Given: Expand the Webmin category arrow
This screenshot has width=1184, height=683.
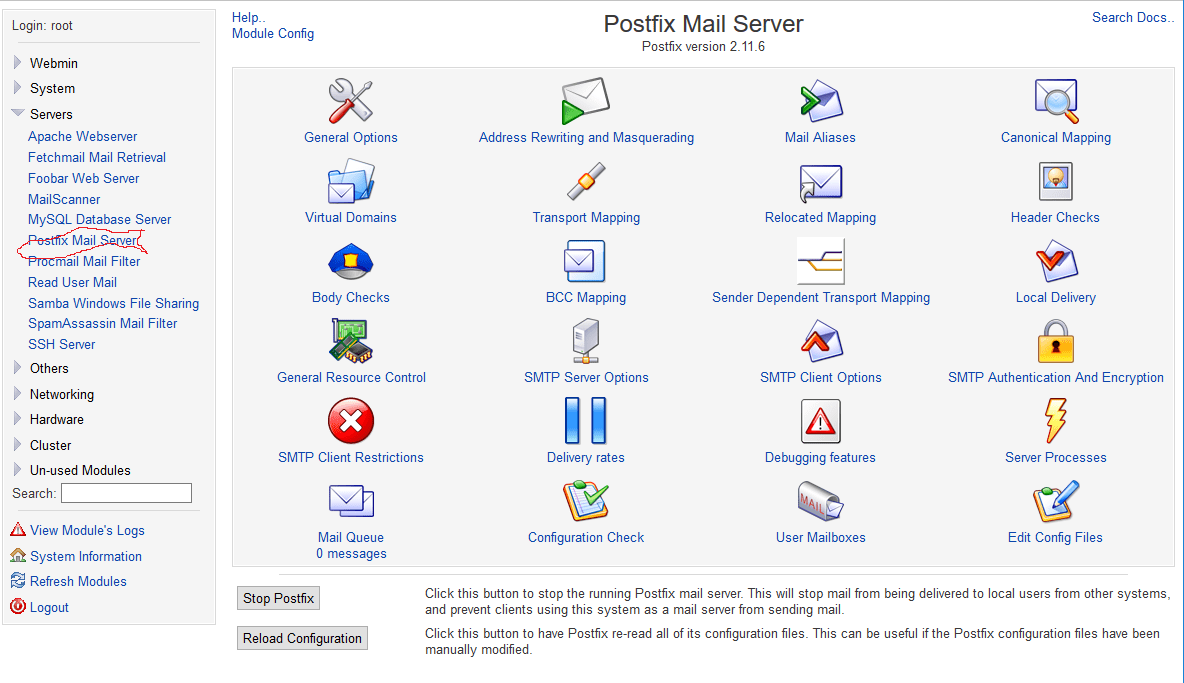Looking at the screenshot, I should pyautogui.click(x=17, y=63).
